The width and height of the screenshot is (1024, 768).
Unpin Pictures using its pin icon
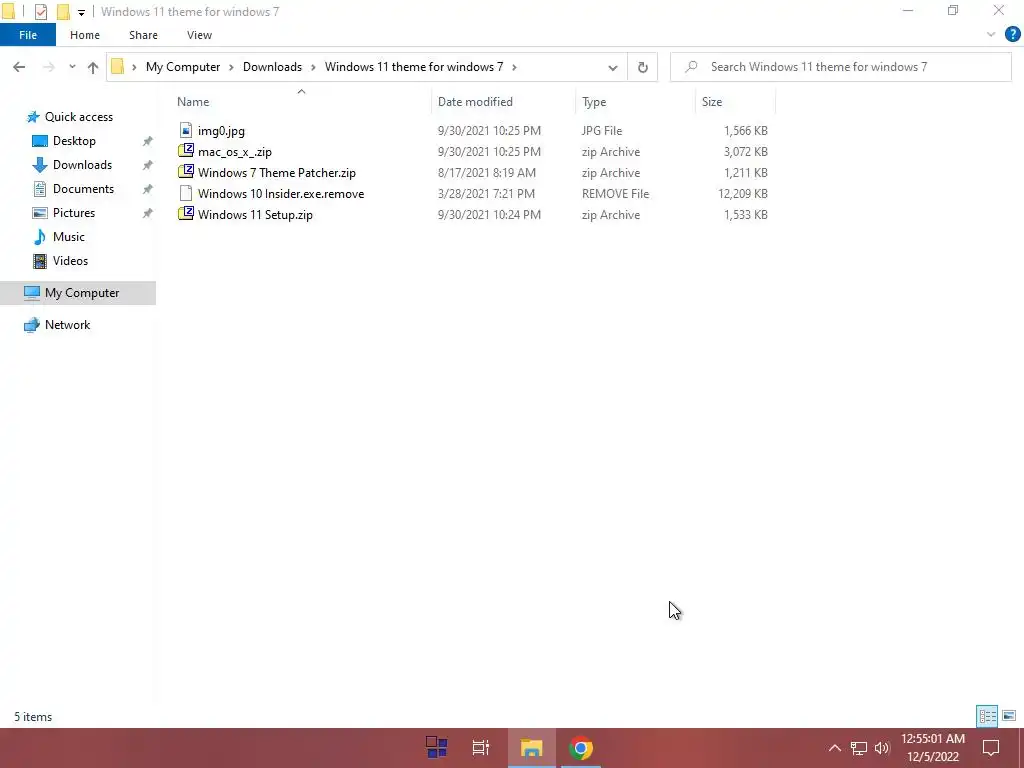pos(148,213)
